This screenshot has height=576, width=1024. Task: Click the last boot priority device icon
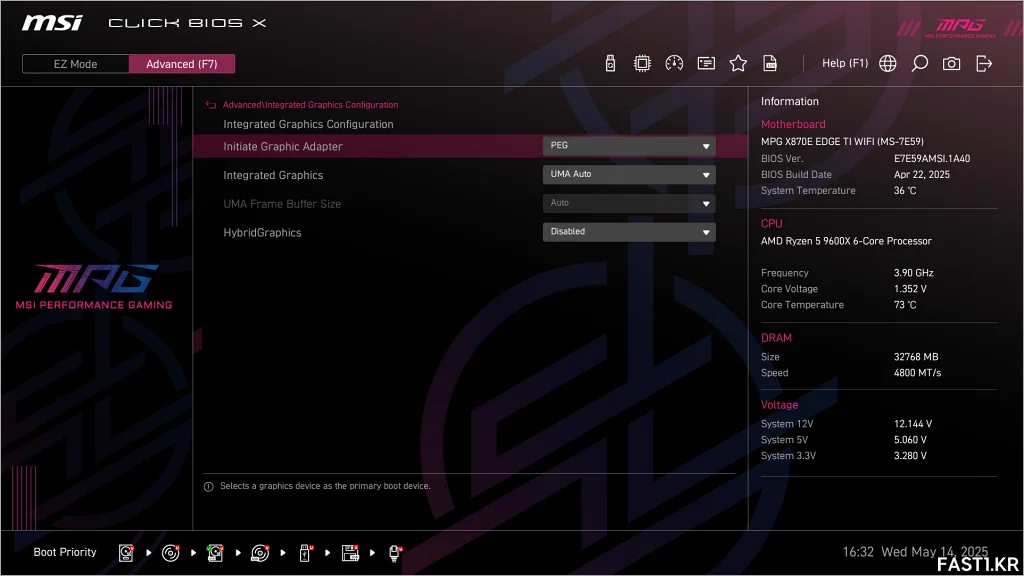(x=395, y=552)
